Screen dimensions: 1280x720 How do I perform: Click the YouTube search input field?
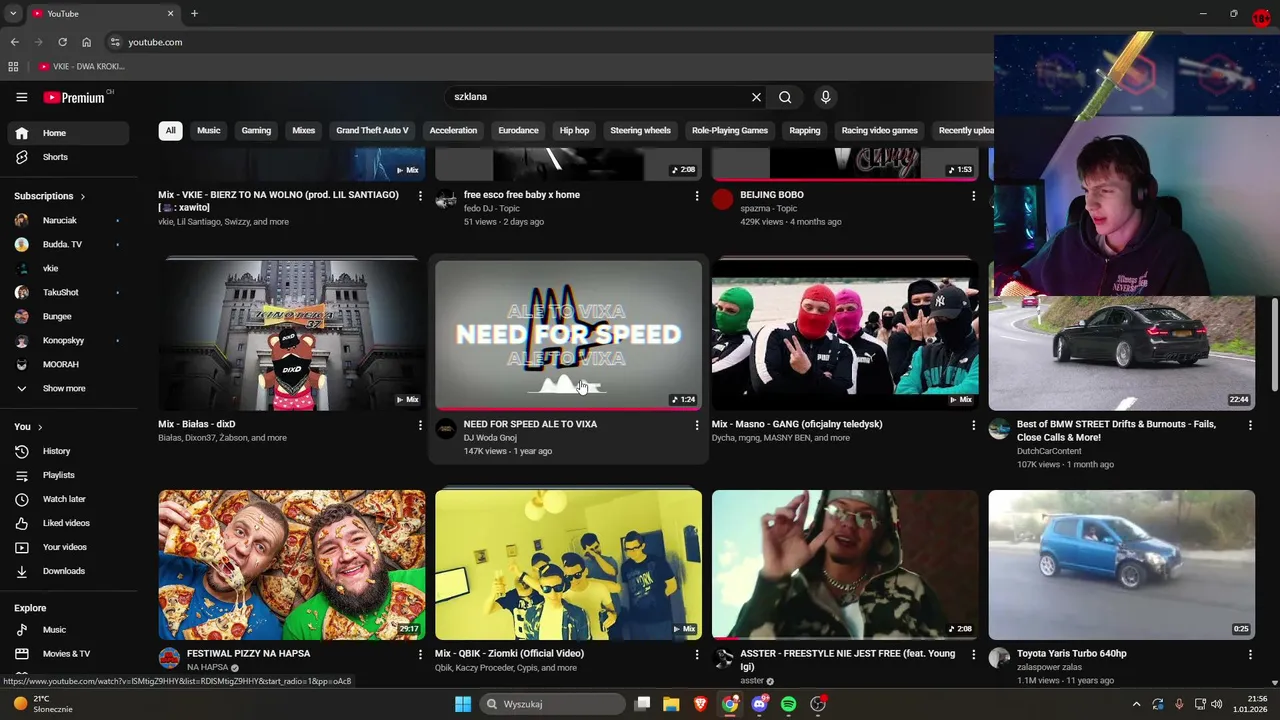click(600, 97)
